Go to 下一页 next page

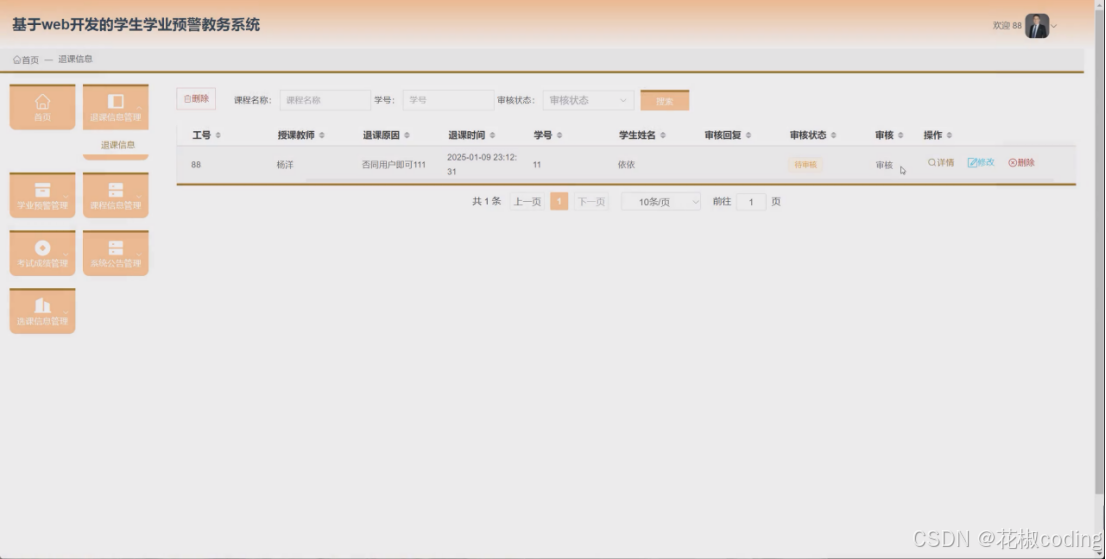pos(591,202)
